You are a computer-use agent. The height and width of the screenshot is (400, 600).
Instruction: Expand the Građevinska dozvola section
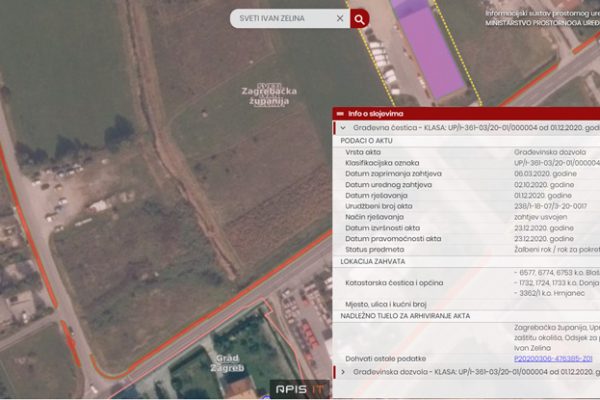342,372
